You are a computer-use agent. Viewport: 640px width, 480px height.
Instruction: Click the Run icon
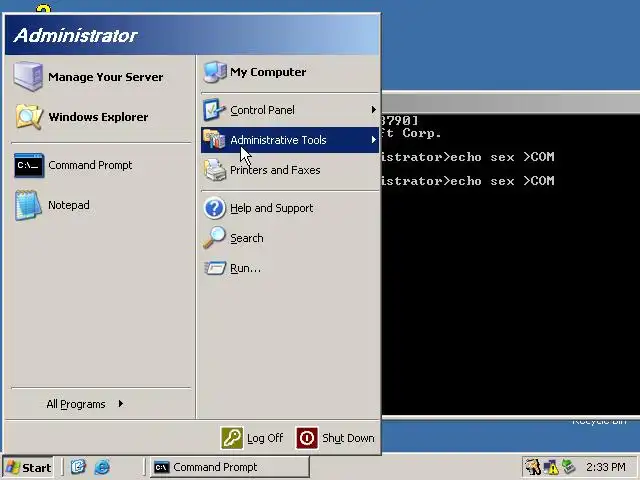[x=215, y=268]
